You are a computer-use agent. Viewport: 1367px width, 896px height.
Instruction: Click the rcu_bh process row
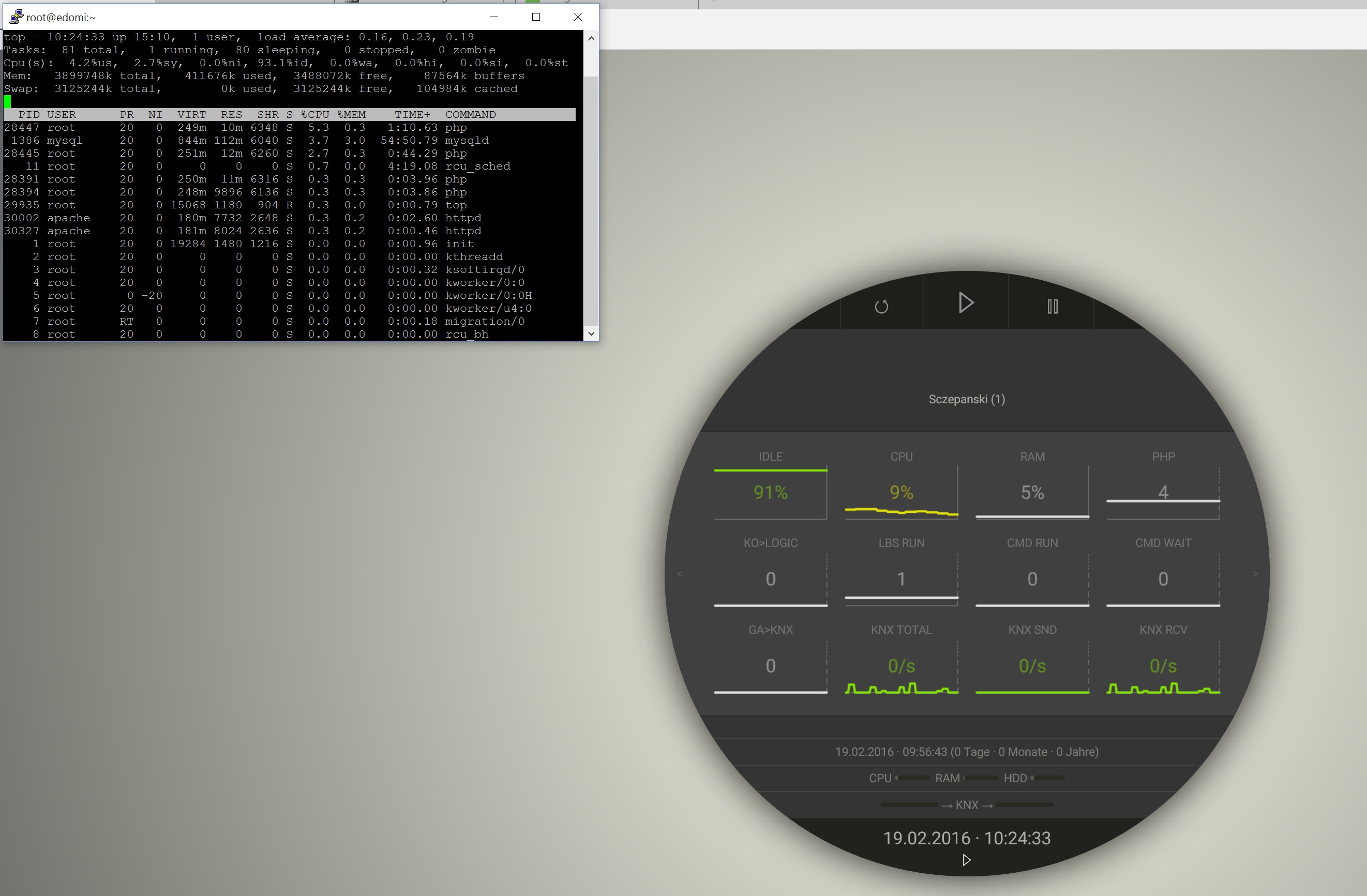(290, 334)
